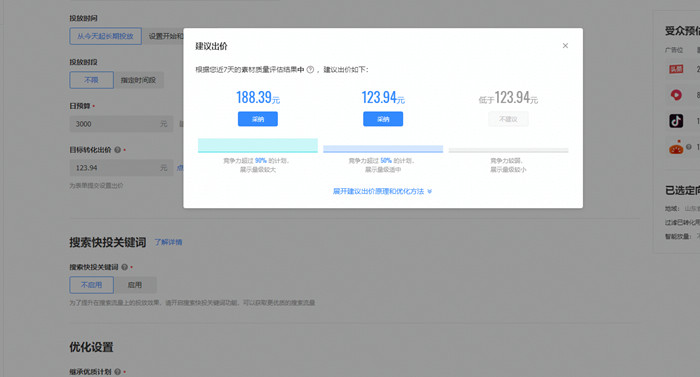The image size is (700, 377).
Task: Expand 展开建议出价原理和优化方法
Action: 383,191
